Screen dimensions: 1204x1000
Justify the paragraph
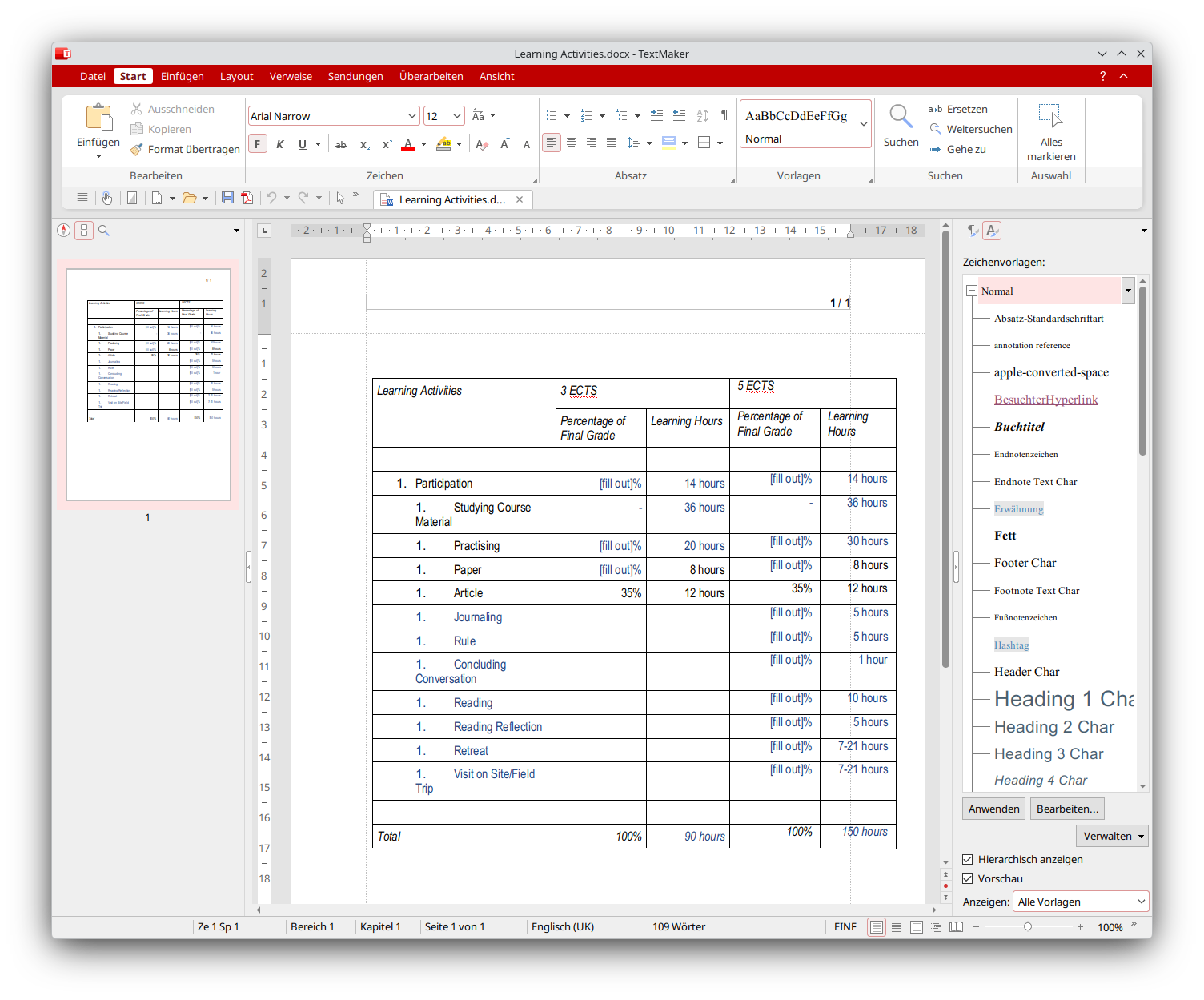612,143
